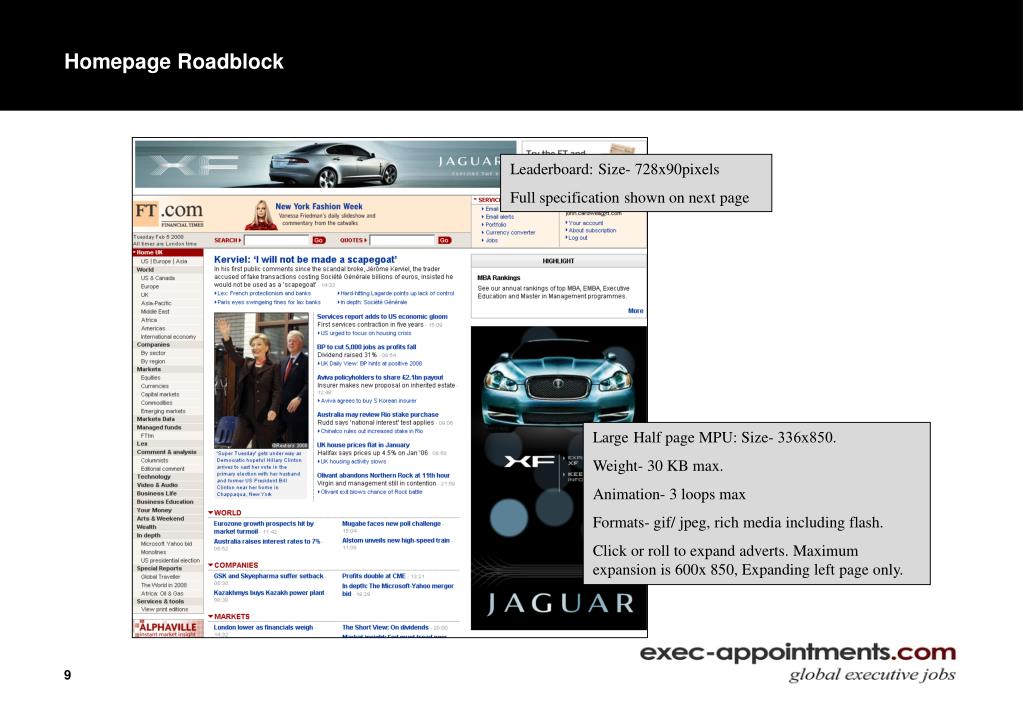Select Asia-Pacific under World
This screenshot has height=708, width=1023.
(156, 303)
